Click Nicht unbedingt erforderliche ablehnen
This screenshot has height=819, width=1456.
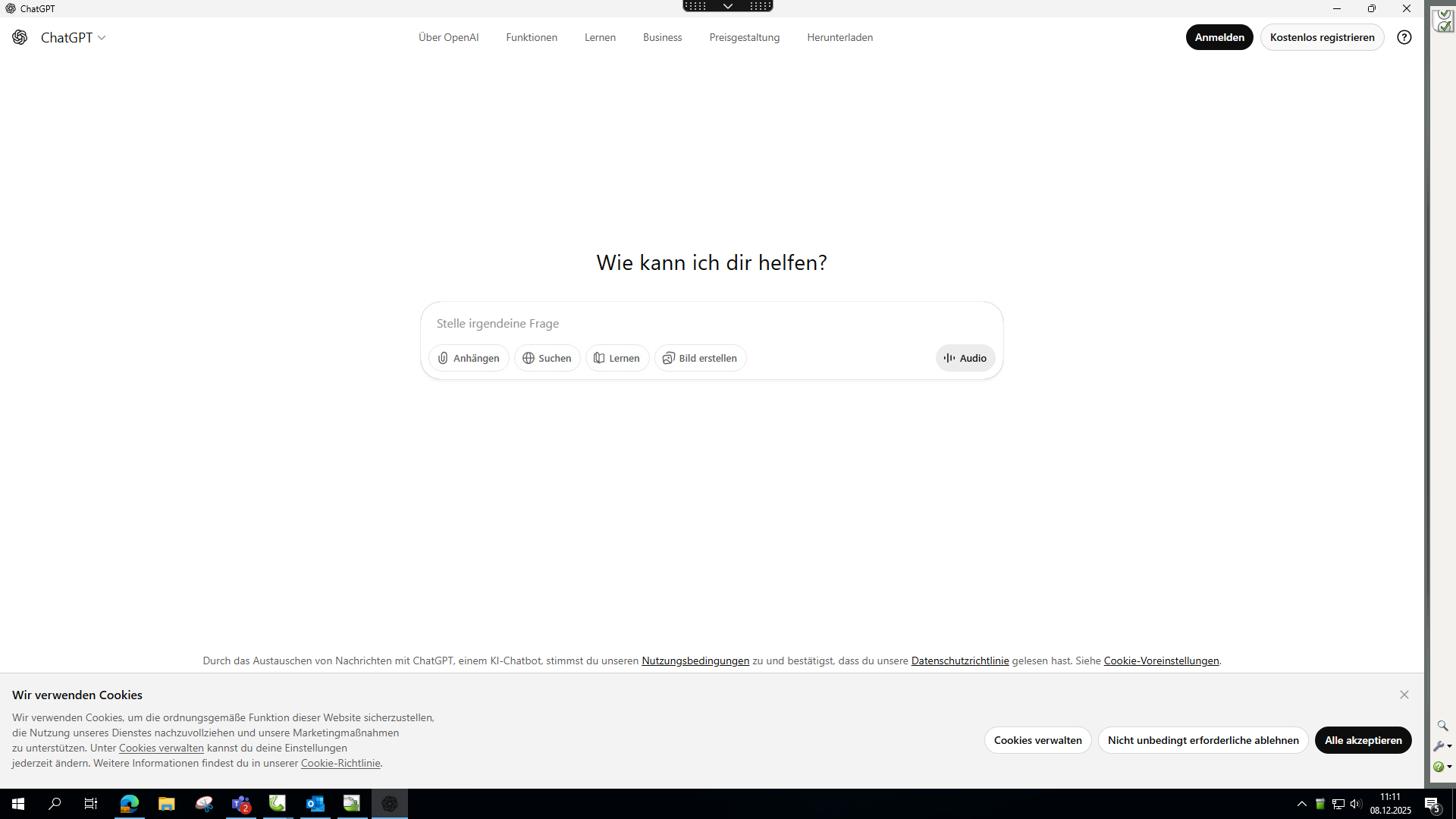[x=1203, y=740]
